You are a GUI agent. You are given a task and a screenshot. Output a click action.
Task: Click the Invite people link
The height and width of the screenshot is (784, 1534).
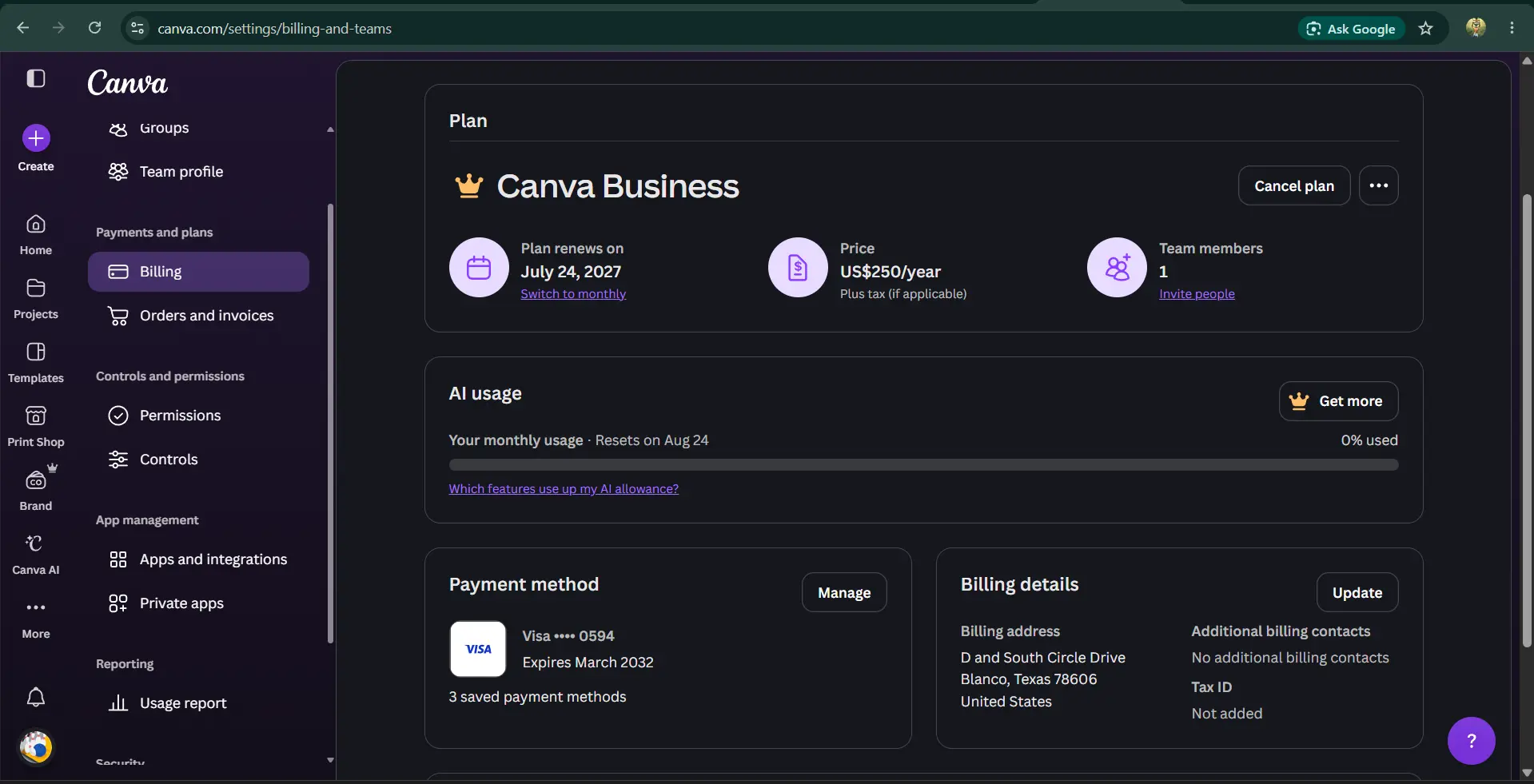tap(1197, 294)
